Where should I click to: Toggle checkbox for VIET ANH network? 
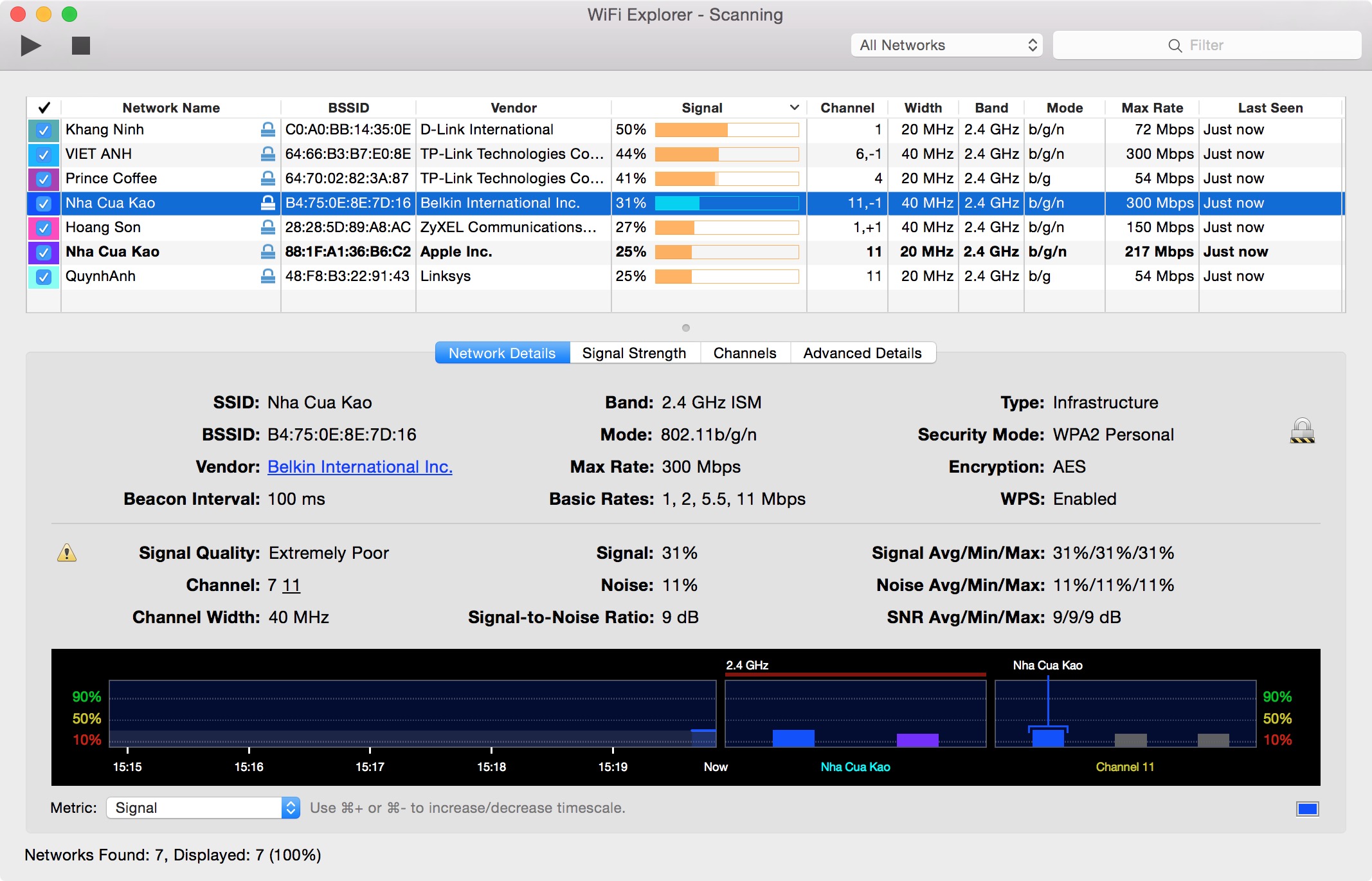coord(44,154)
